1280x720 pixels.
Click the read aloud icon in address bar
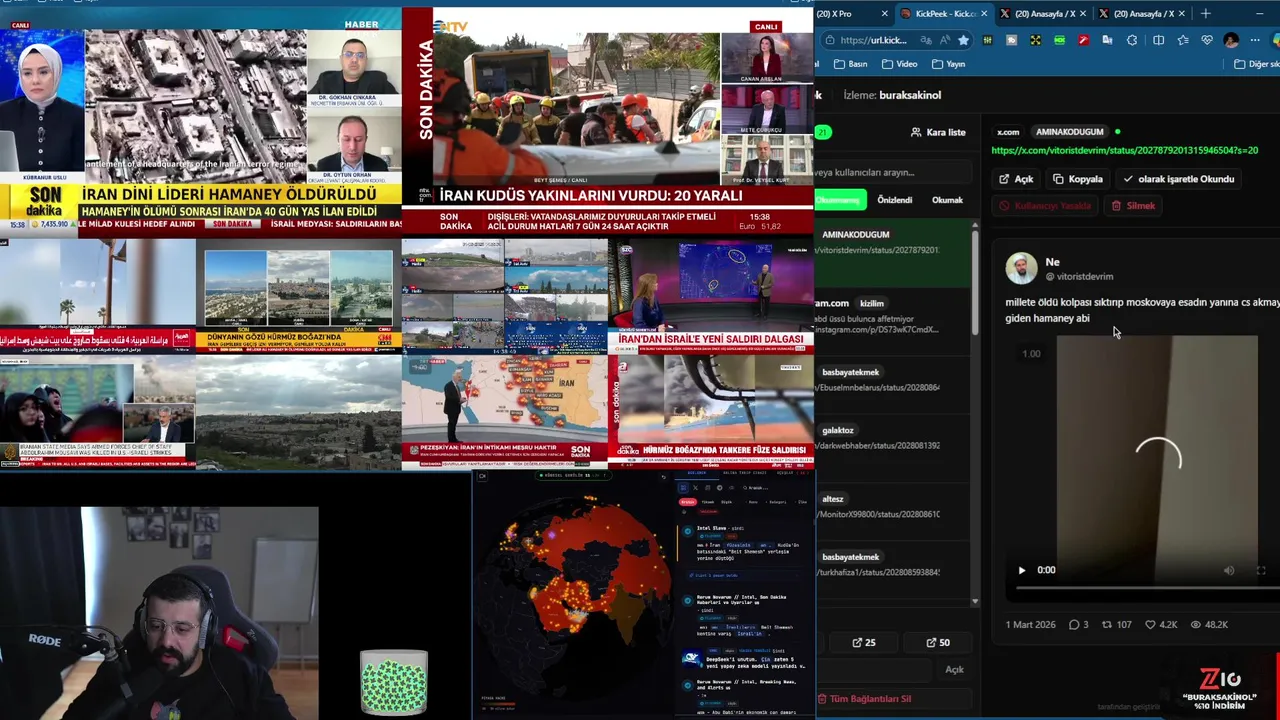pyautogui.click(x=945, y=40)
